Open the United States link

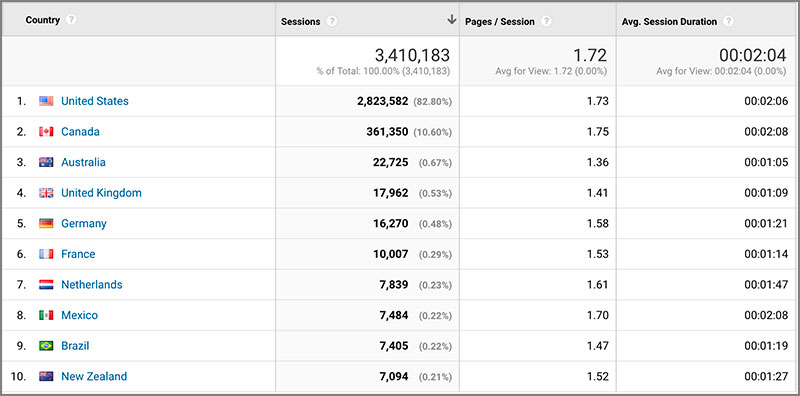click(x=95, y=101)
